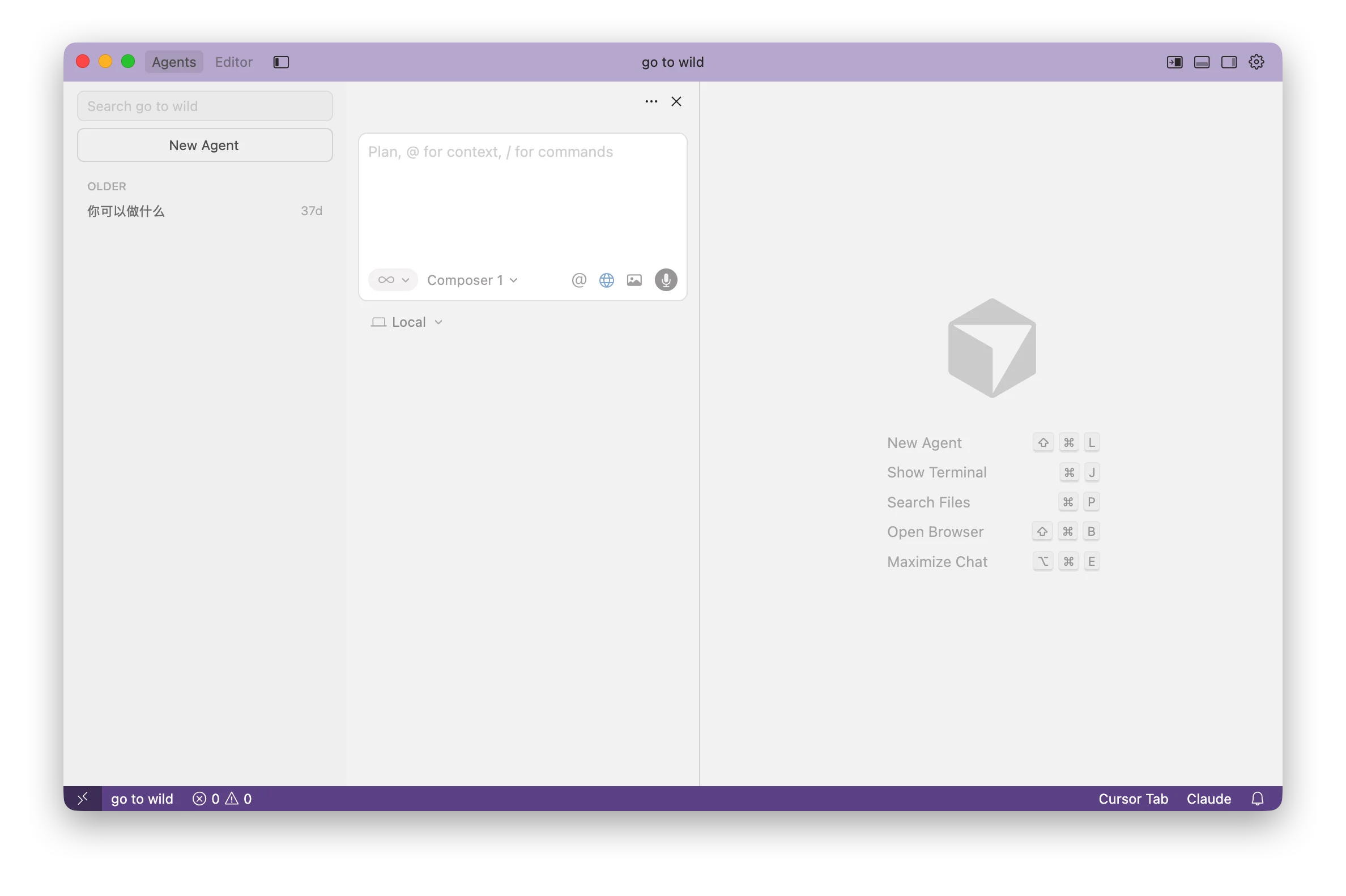1346x896 pixels.
Task: Toggle the bottom panel layout icon
Action: (x=1202, y=62)
